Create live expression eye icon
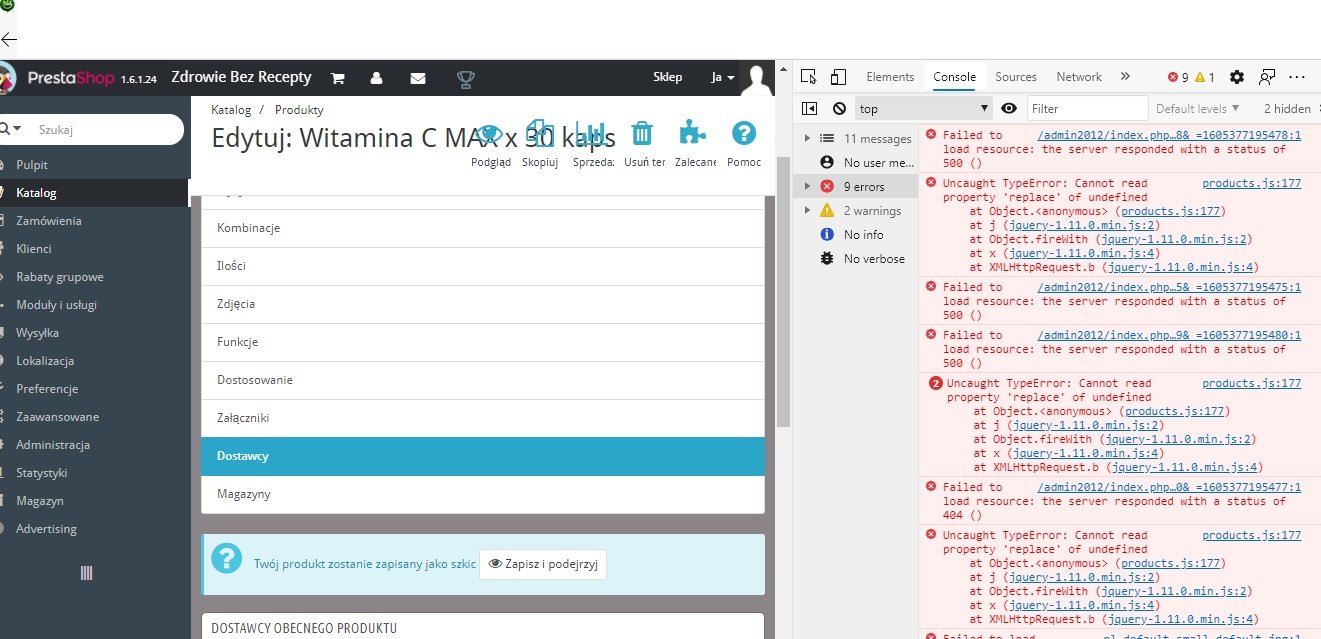Image resolution: width=1321 pixels, height=639 pixels. click(x=1009, y=109)
